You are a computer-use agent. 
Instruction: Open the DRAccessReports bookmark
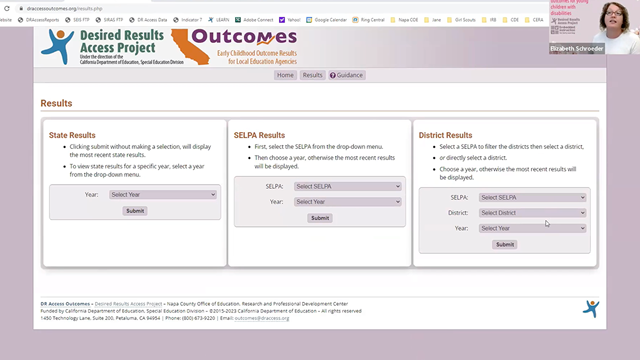(38, 20)
